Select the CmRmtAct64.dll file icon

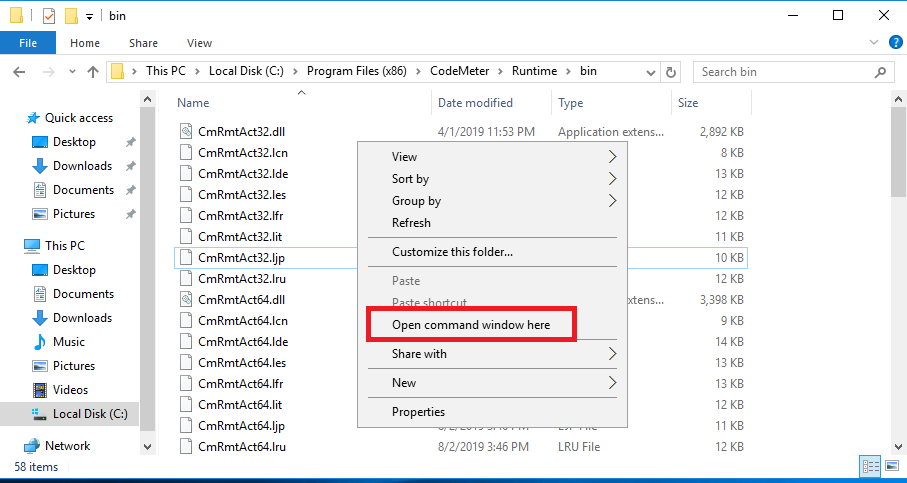(x=186, y=300)
